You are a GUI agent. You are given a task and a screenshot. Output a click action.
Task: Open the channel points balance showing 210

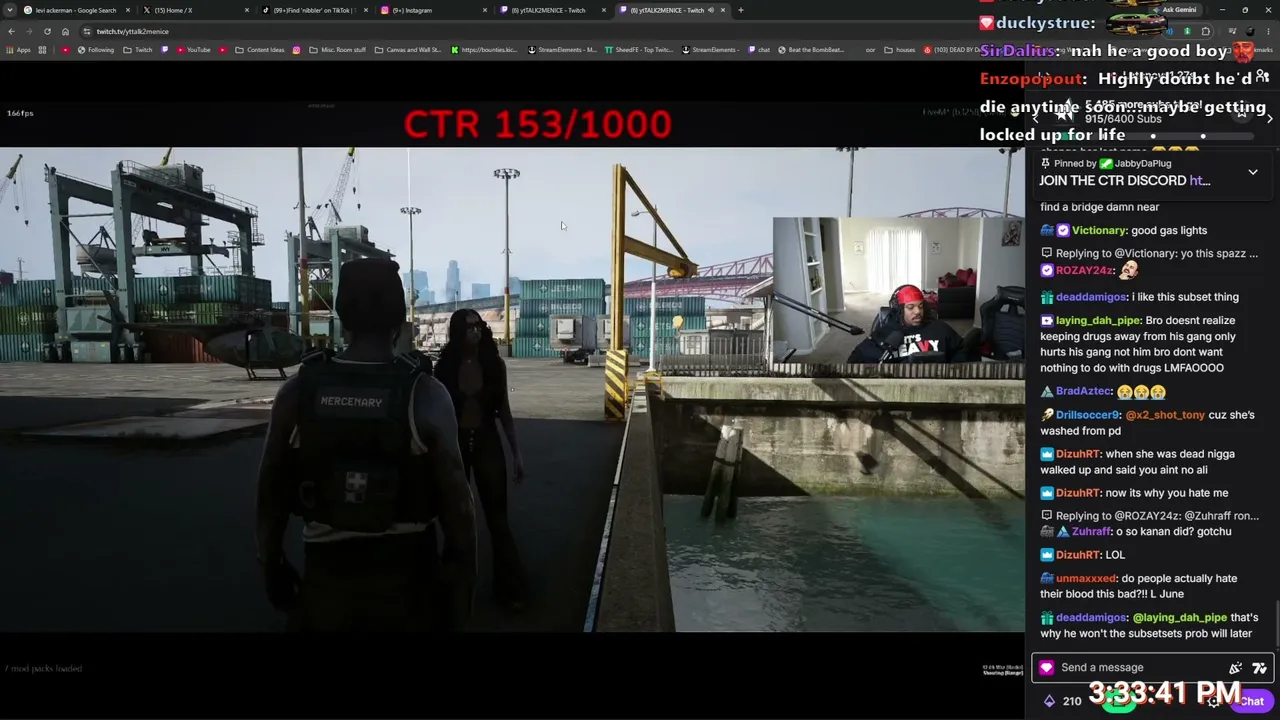point(1062,701)
